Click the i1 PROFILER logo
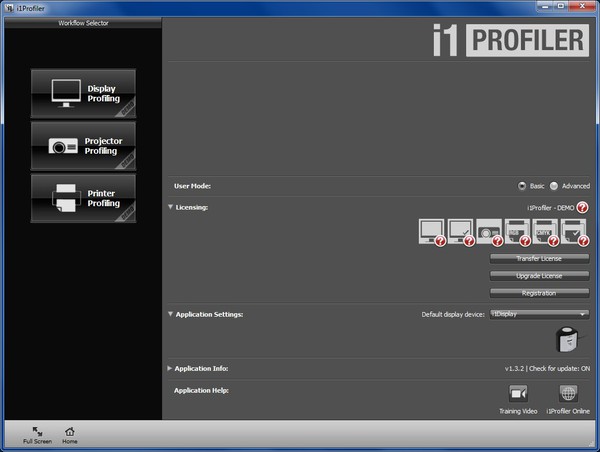The width and height of the screenshot is (600, 452). [x=511, y=40]
